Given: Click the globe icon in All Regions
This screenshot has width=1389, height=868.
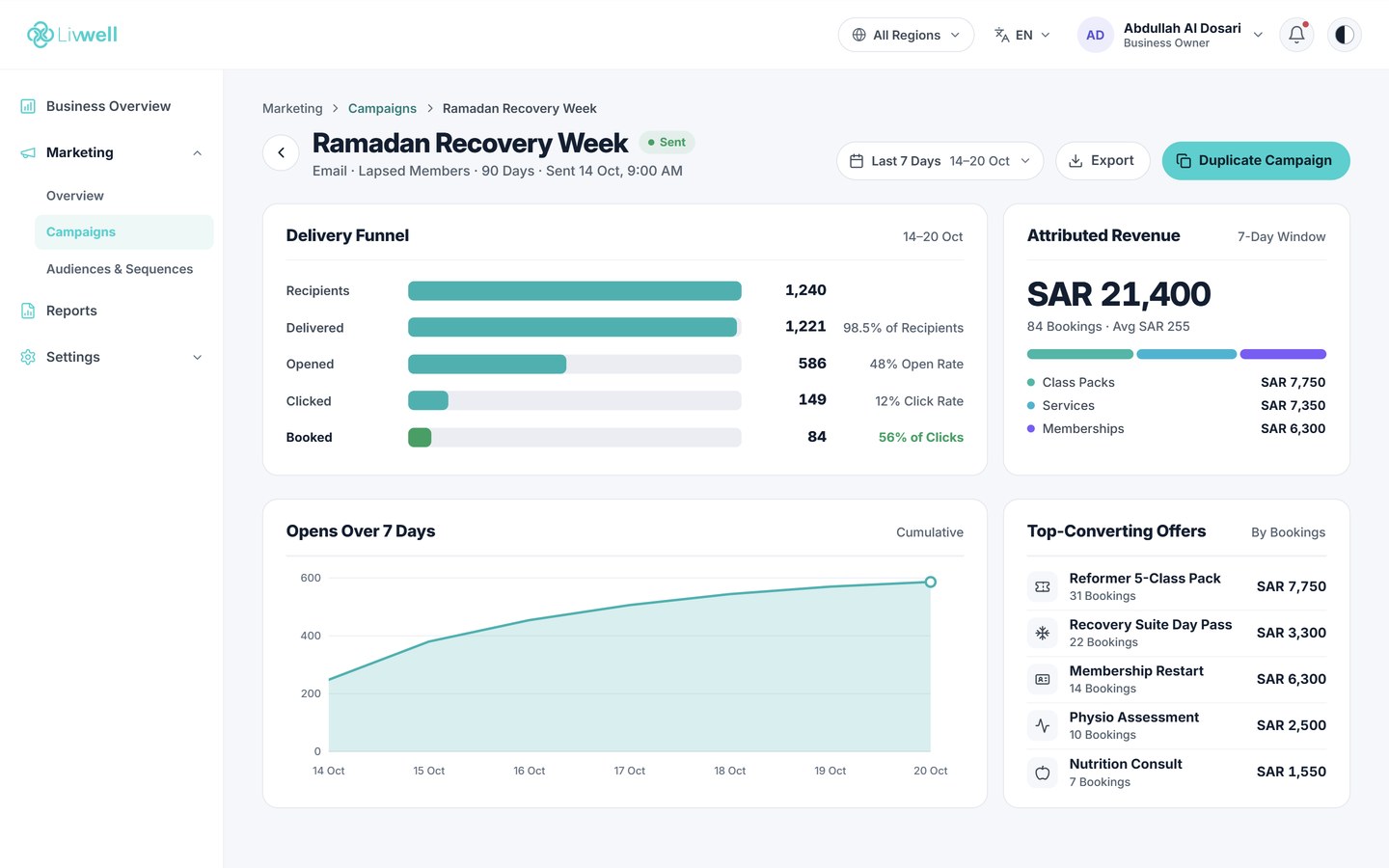Looking at the screenshot, I should (858, 35).
